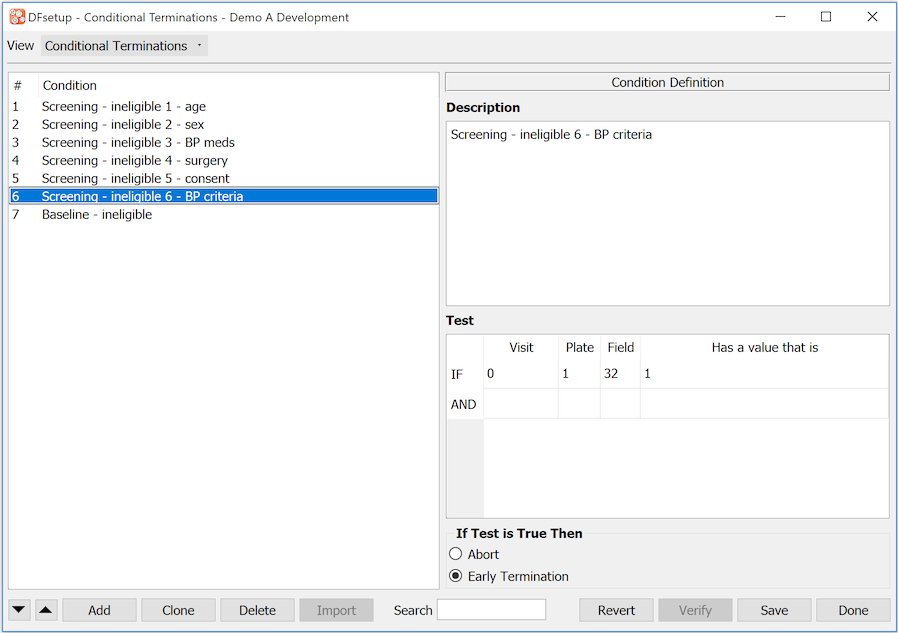This screenshot has height=633, width=898.
Task: Click the Condition column header
Action: click(x=70, y=86)
